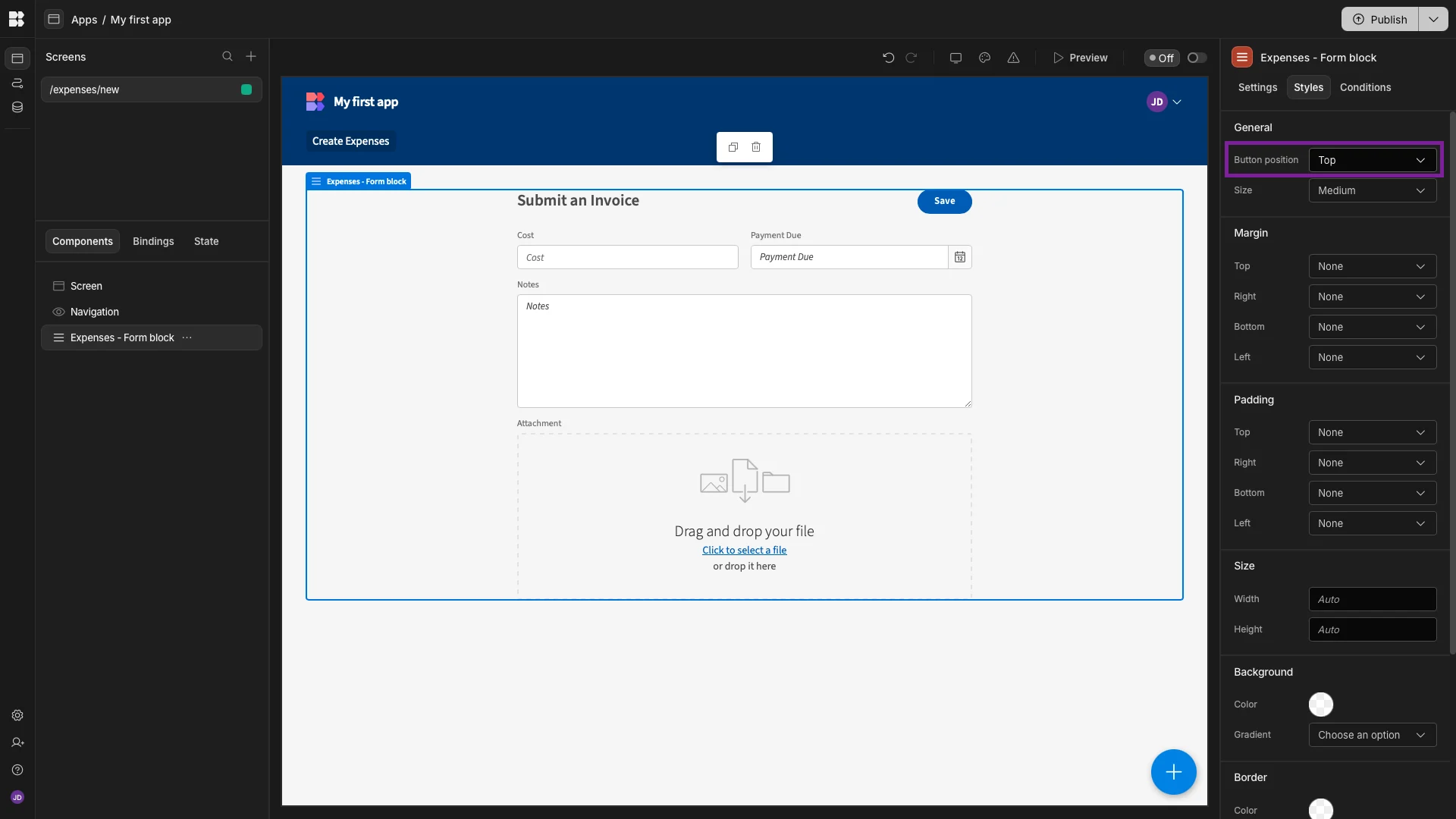Viewport: 1456px width, 819px height.
Task: Add new screen with plus icon
Action: point(251,57)
